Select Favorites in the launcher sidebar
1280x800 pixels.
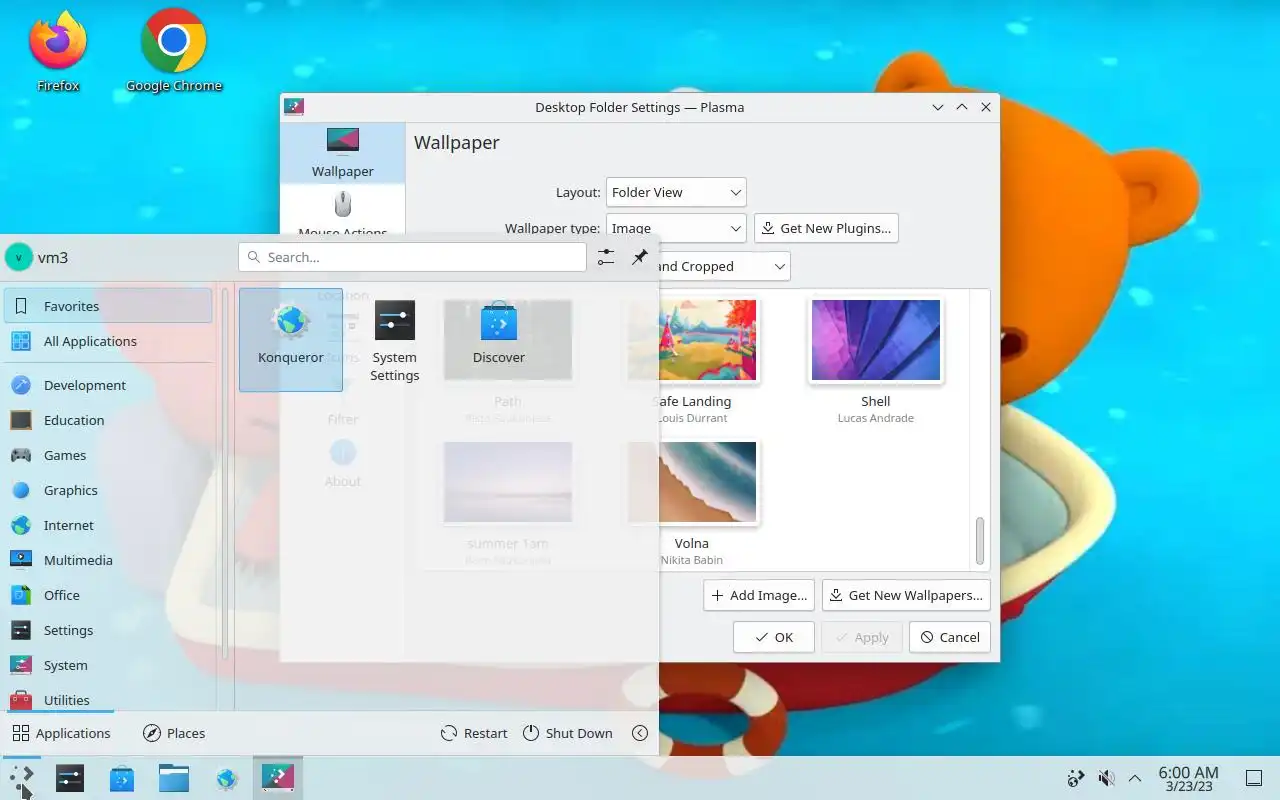[108, 306]
